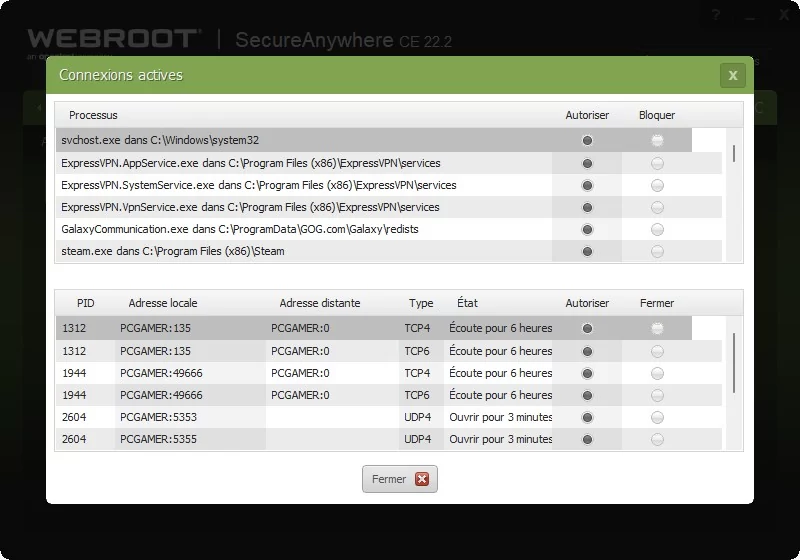This screenshot has width=800, height=560.
Task: Select Autoriser for GalaxyCommunication.exe
Action: point(587,230)
